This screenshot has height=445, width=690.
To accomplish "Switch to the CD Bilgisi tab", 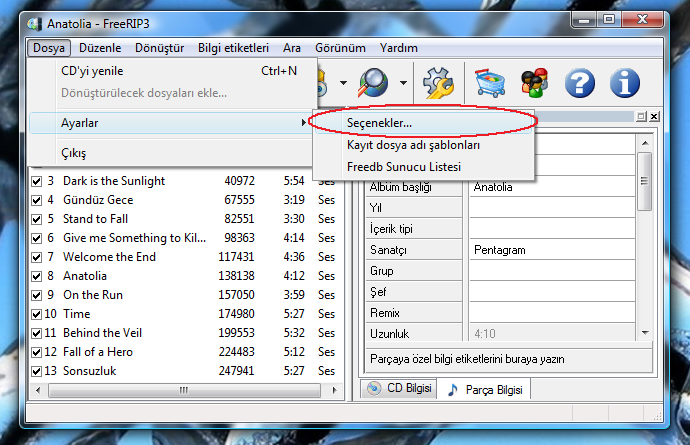I will [399, 388].
